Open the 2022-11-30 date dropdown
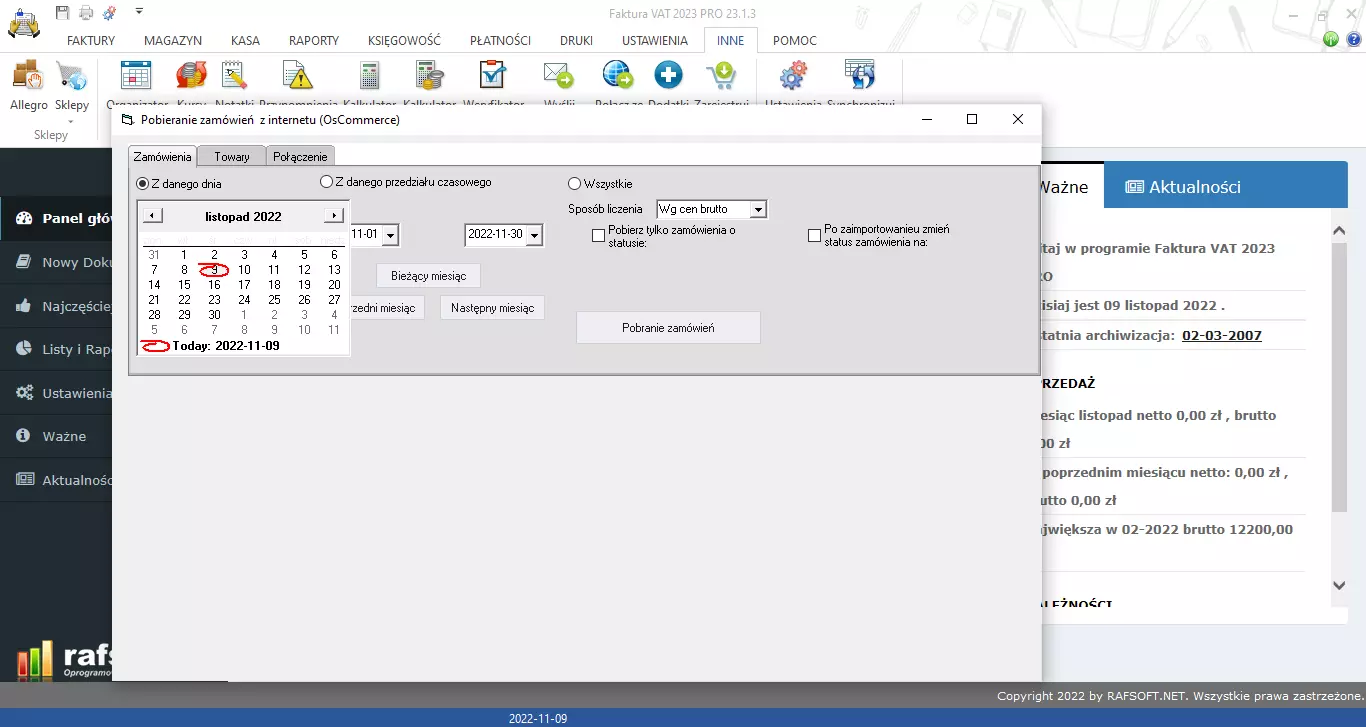1366x727 pixels. click(534, 235)
